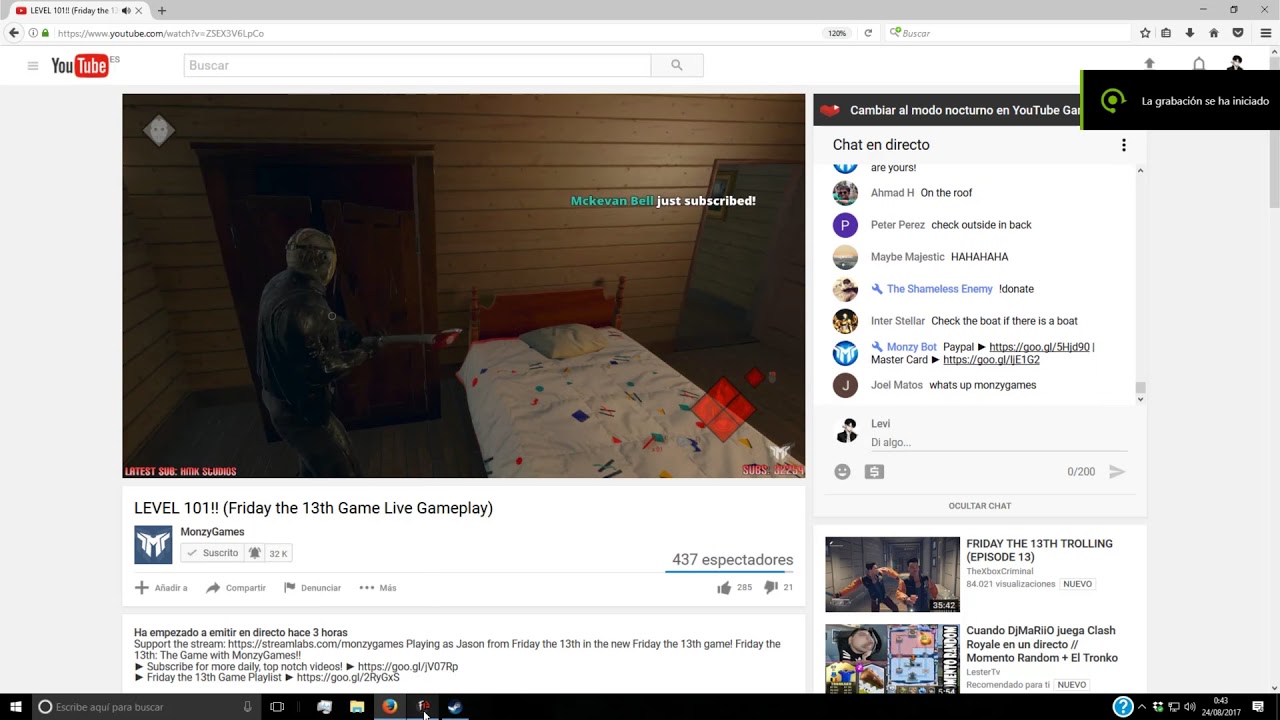This screenshot has height=720, width=1280.
Task: Click the 120% zoom level indicator
Action: click(x=837, y=33)
